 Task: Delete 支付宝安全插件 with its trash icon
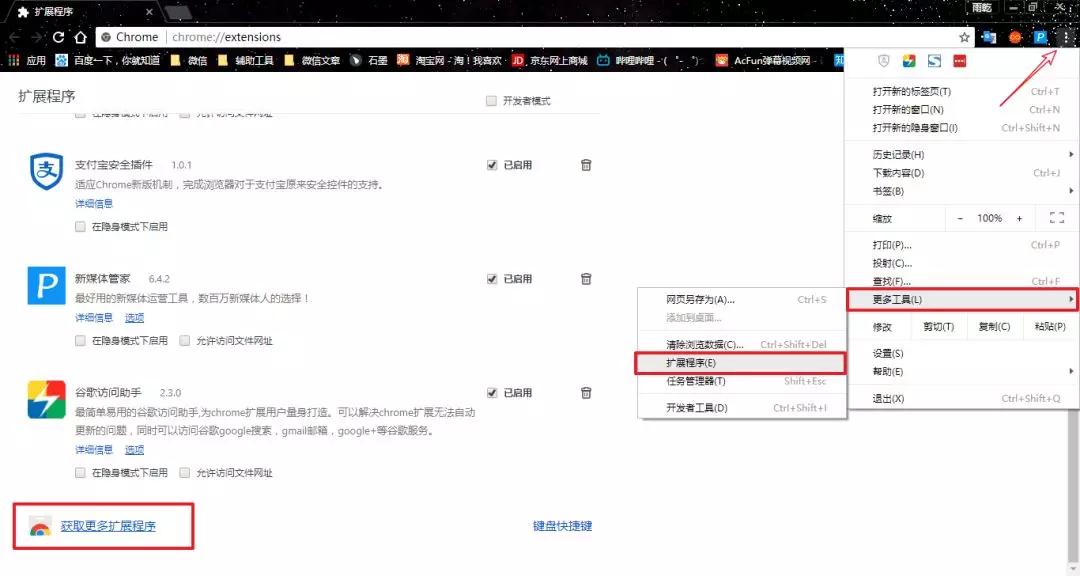(586, 165)
